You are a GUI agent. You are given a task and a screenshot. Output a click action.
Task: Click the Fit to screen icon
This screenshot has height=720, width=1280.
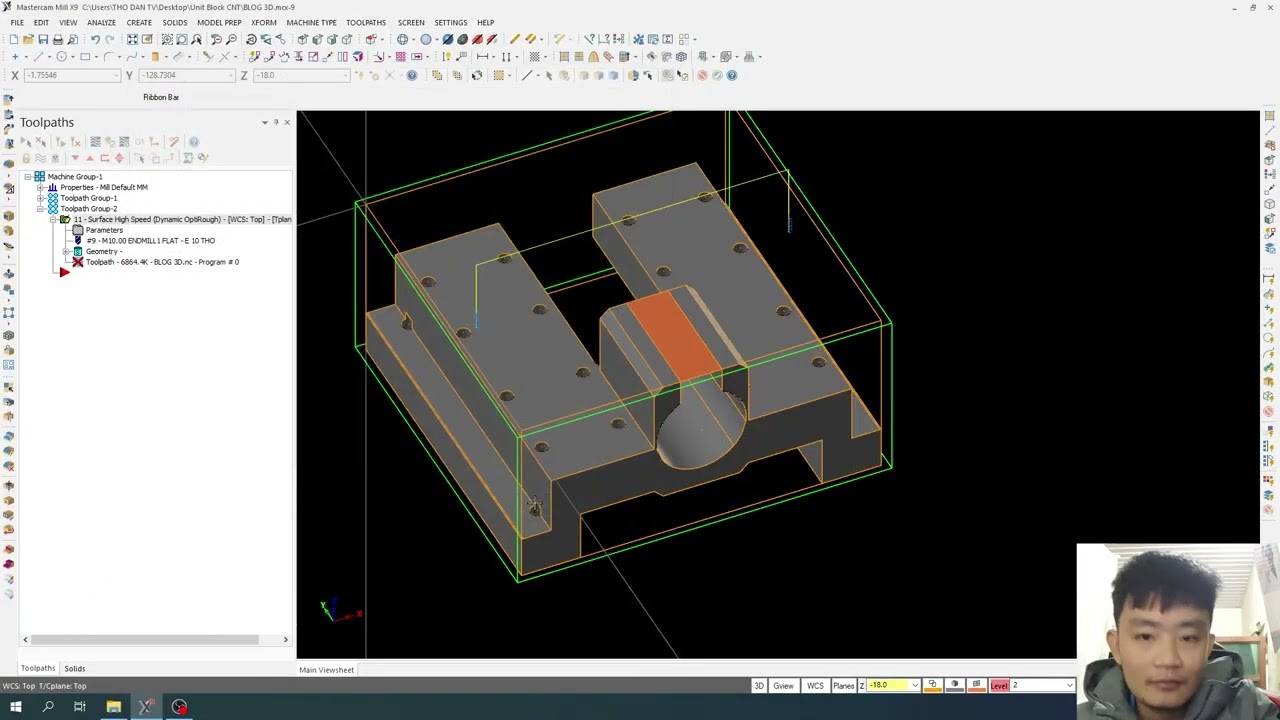click(132, 39)
